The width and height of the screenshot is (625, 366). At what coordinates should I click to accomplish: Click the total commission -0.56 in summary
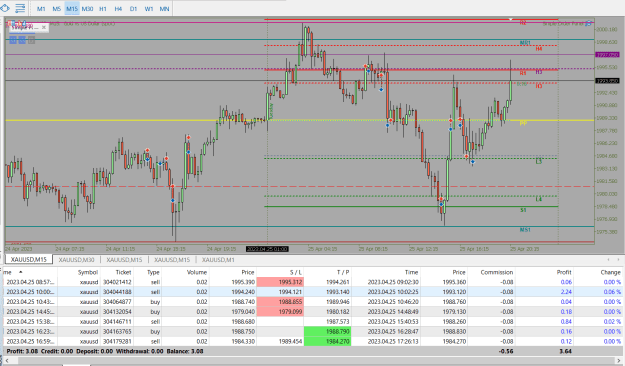506,352
